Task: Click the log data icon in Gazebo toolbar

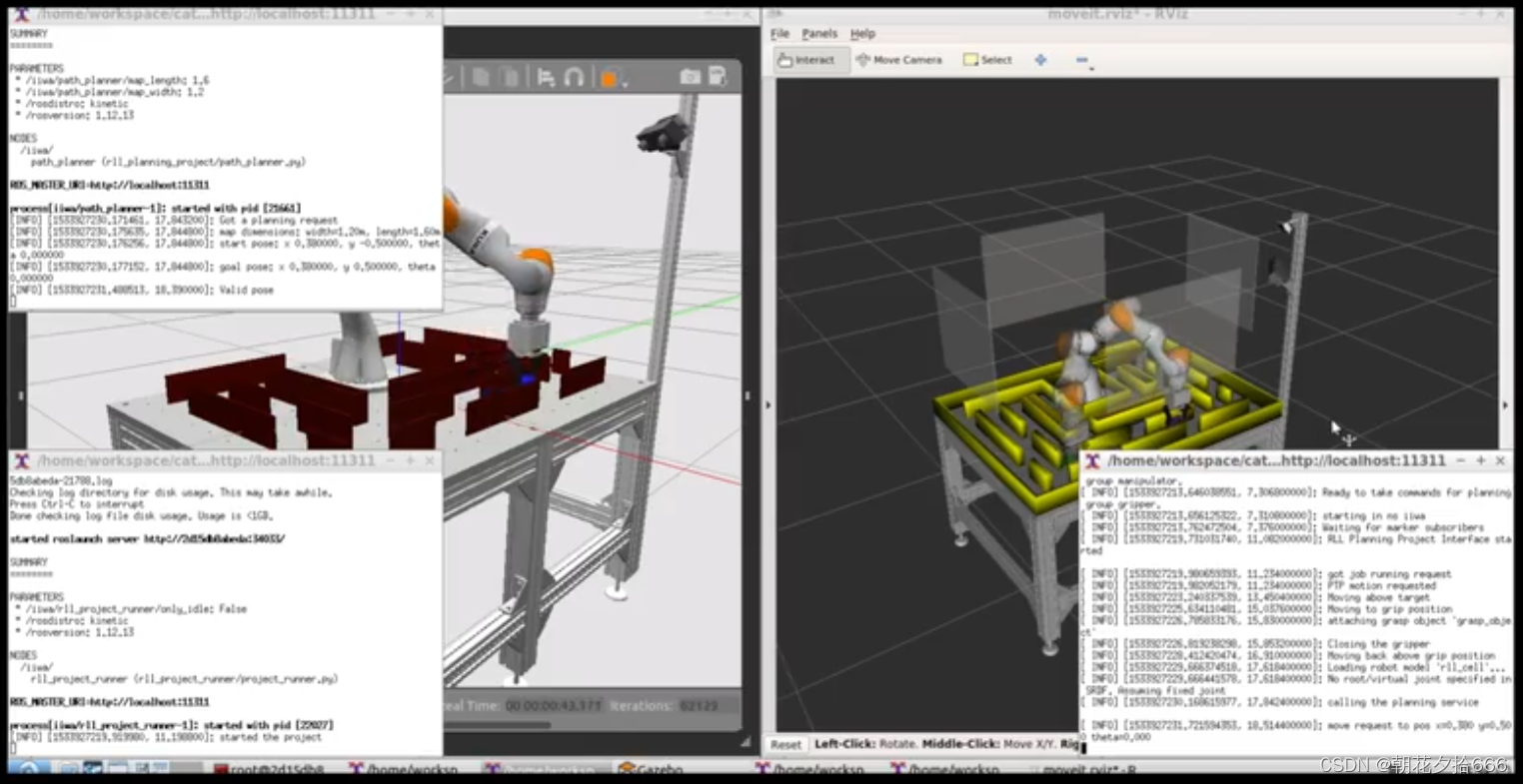Action: click(x=718, y=77)
